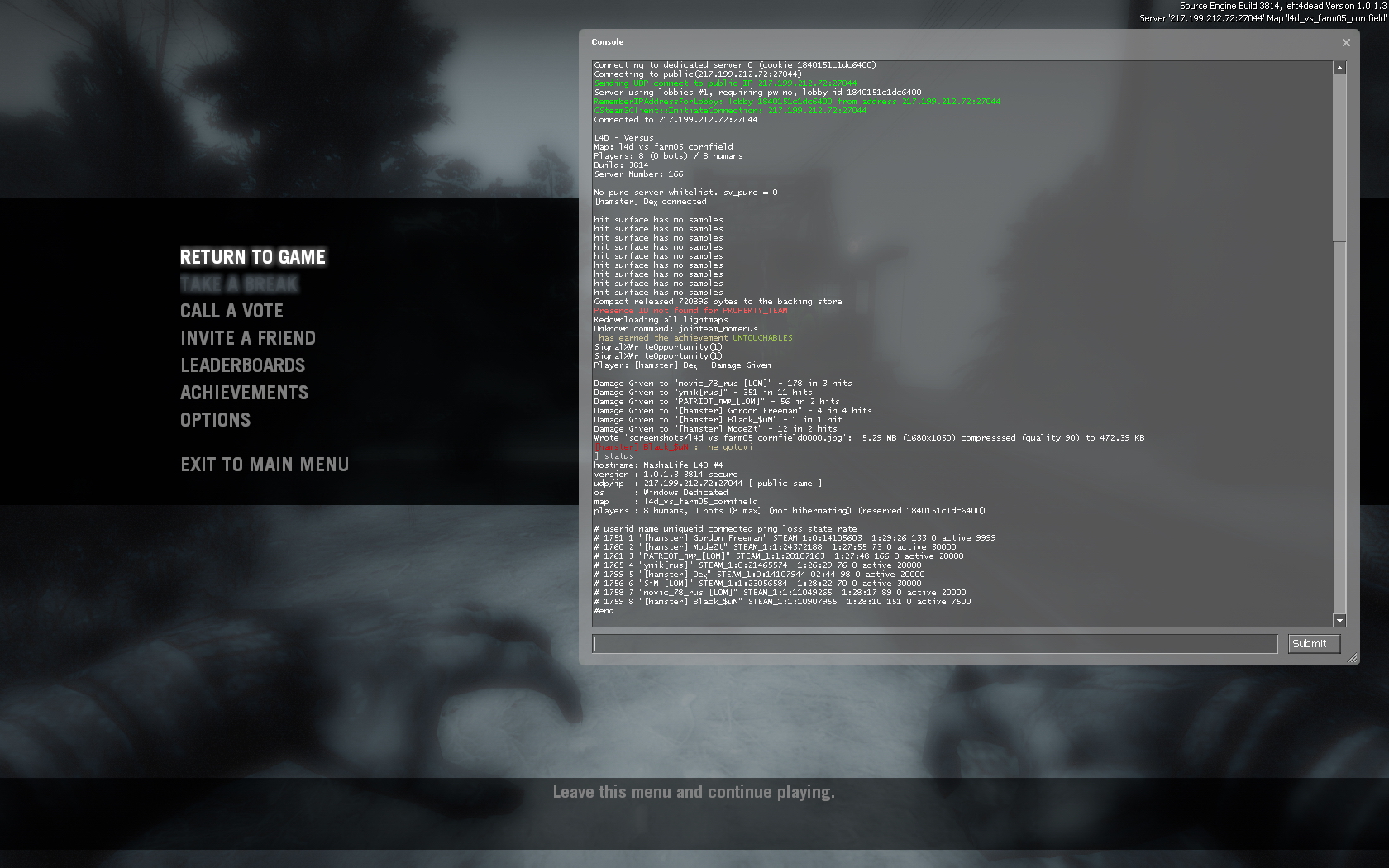Click console scrollbar up arrow
1389x868 pixels.
point(1339,68)
